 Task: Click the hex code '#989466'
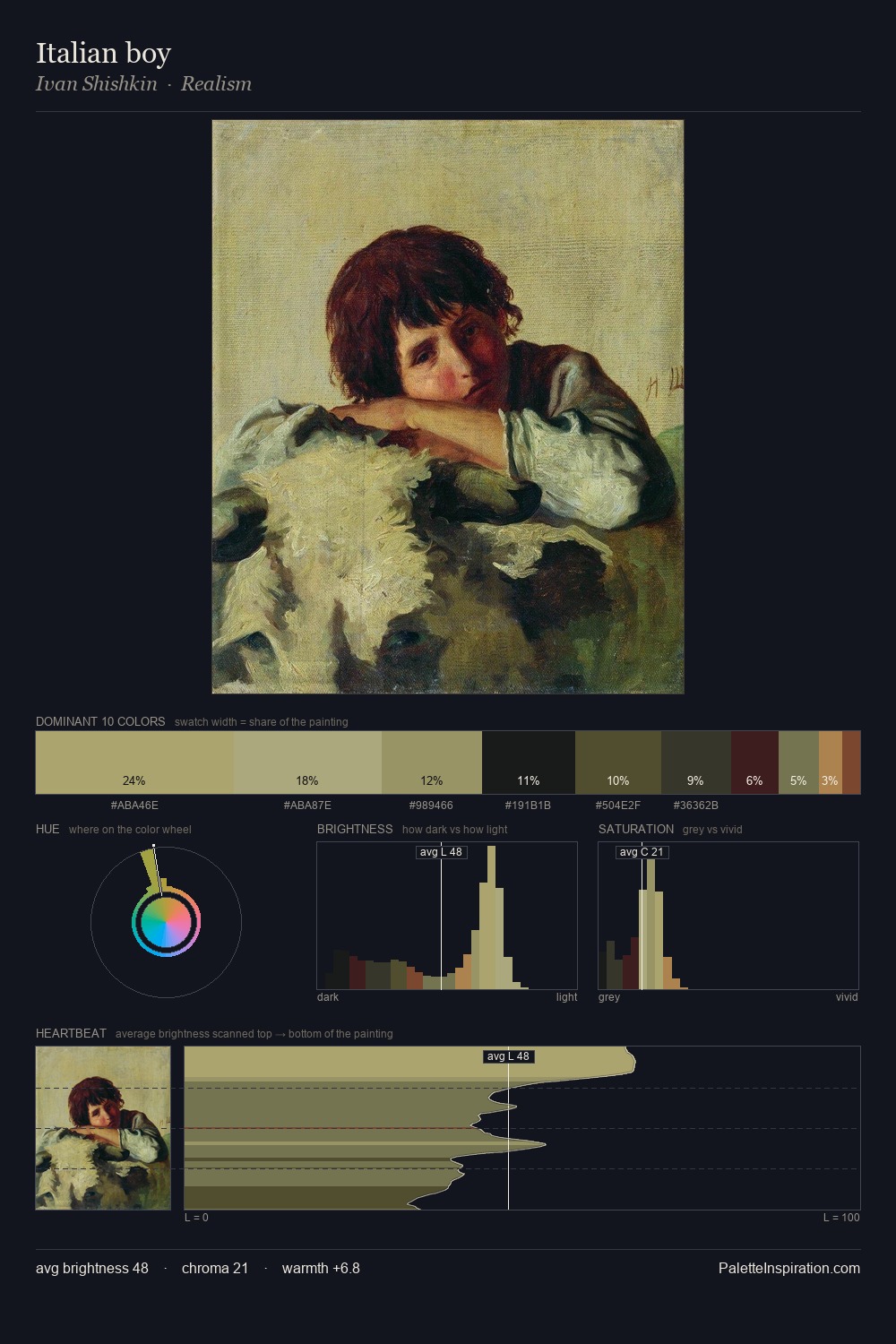(431, 806)
